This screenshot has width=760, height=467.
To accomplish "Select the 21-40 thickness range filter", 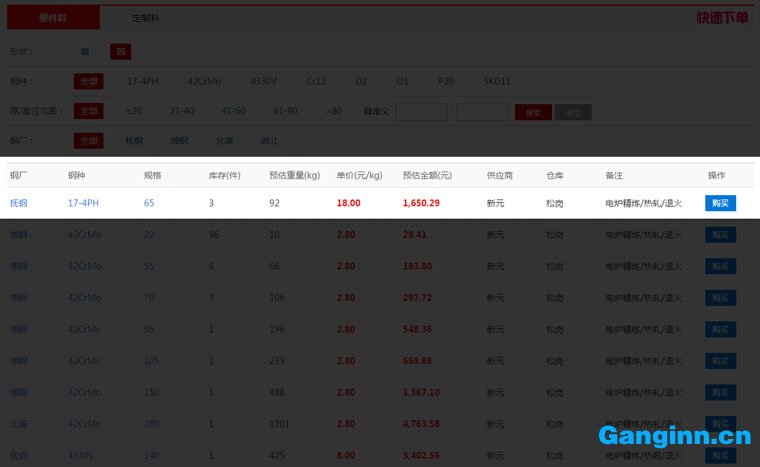I will click(x=182, y=111).
